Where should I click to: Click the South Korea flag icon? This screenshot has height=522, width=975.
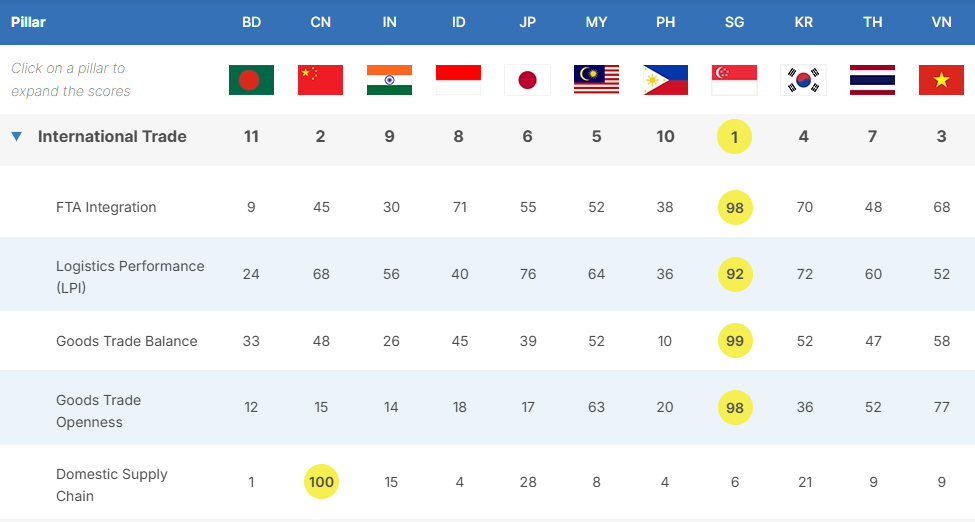[803, 80]
